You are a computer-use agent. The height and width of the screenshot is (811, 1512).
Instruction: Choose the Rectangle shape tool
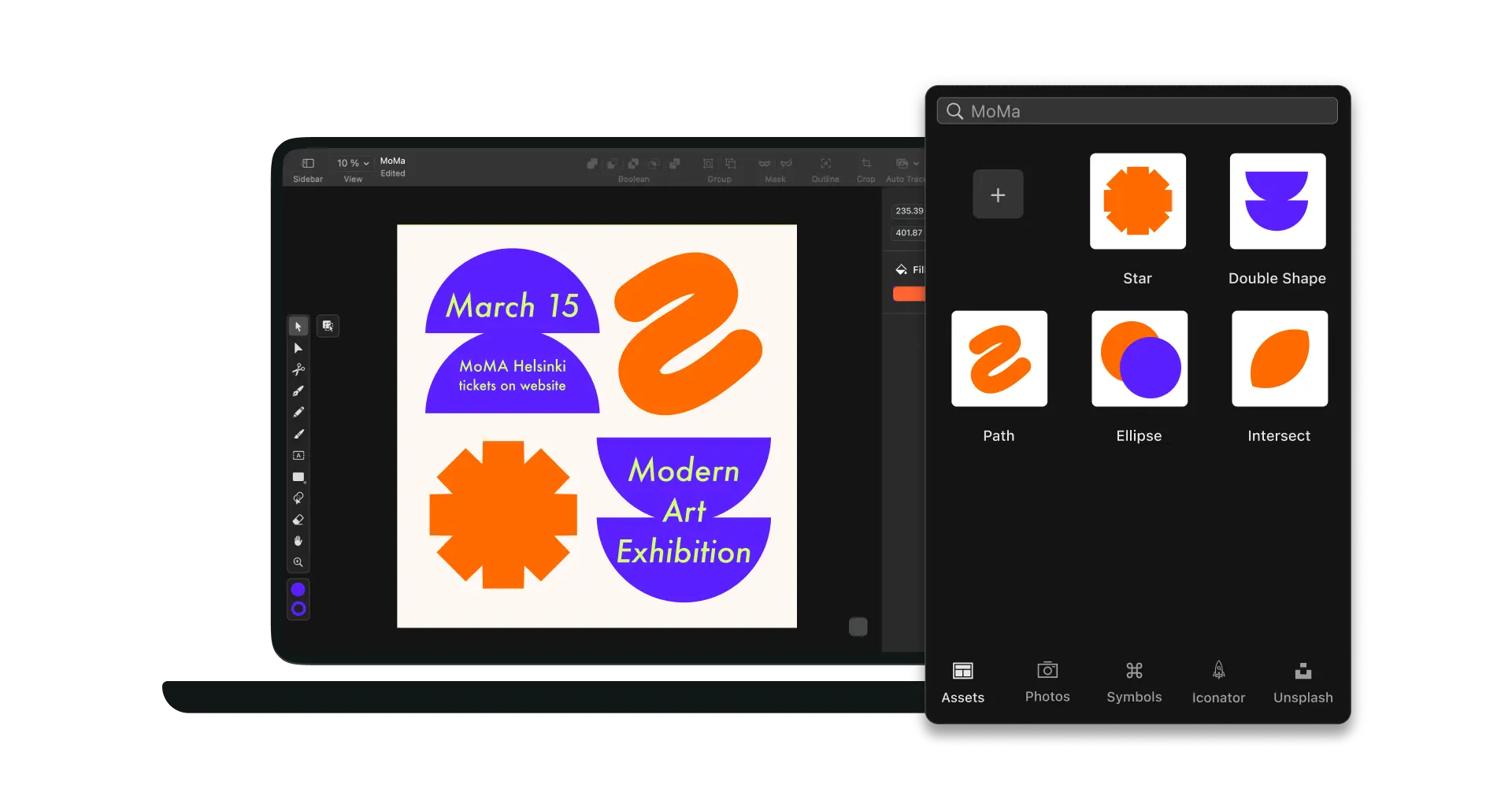(298, 477)
